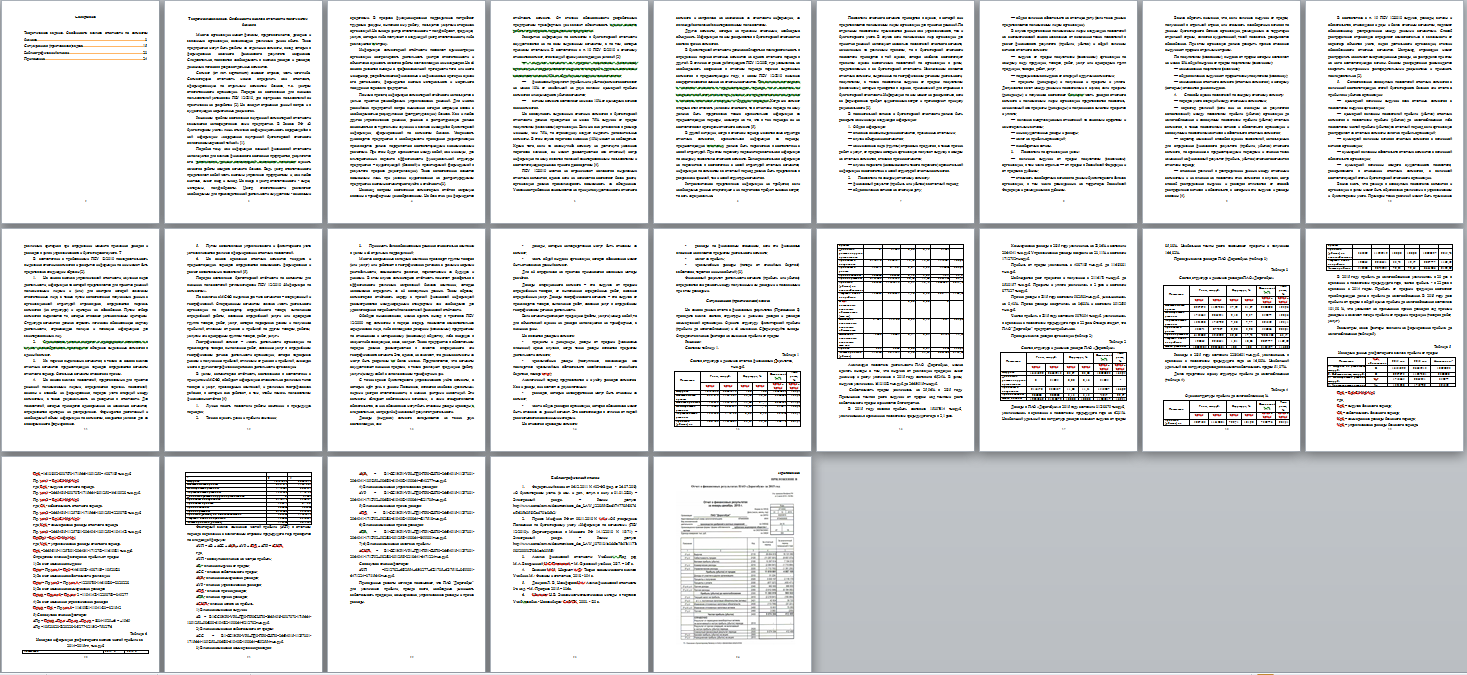This screenshot has height=675, width=1467.
Task: Click the last orange-underlined contents entry
Action: (84, 59)
